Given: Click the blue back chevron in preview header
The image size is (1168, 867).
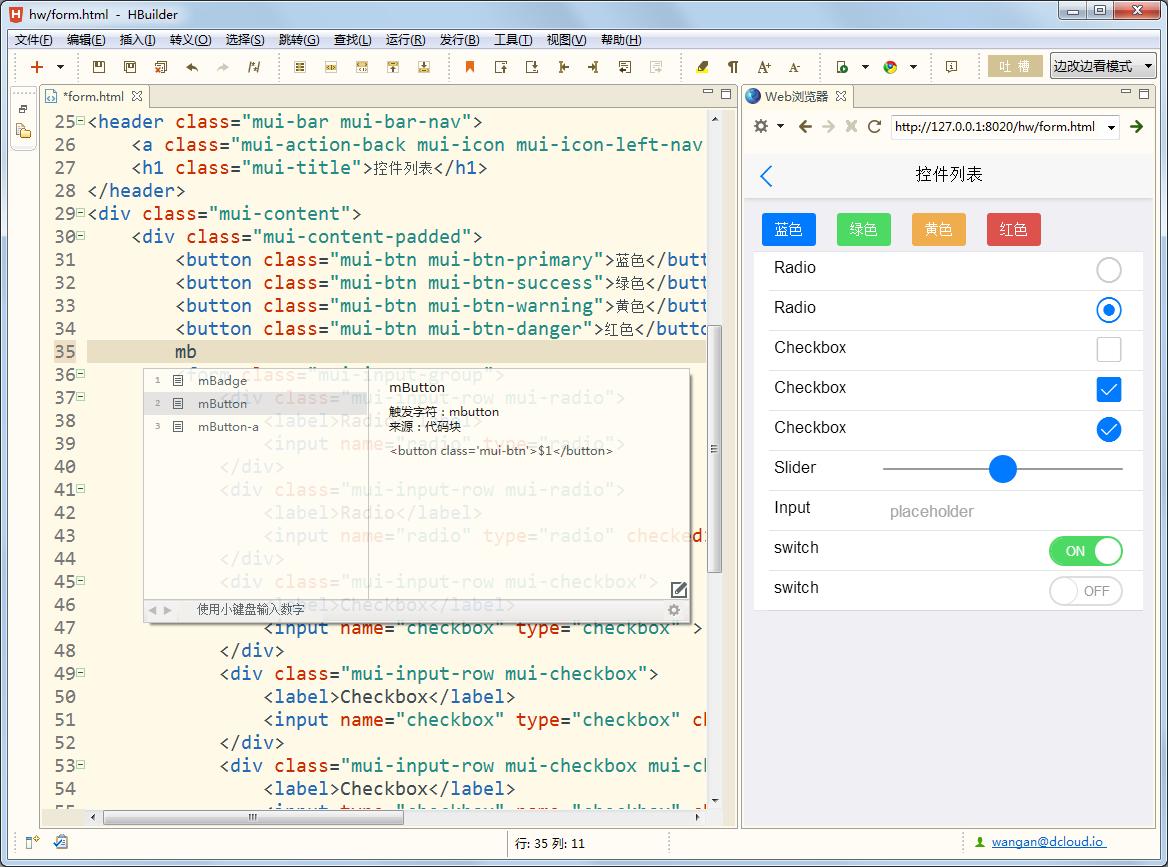Looking at the screenshot, I should point(767,176).
